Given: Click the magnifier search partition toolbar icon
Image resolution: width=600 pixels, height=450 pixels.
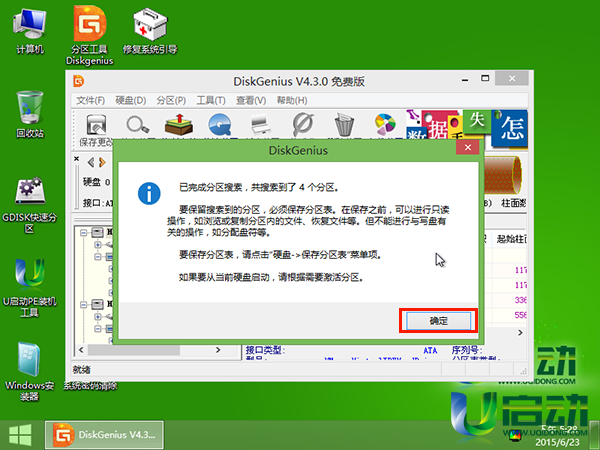Looking at the screenshot, I should point(138,125).
